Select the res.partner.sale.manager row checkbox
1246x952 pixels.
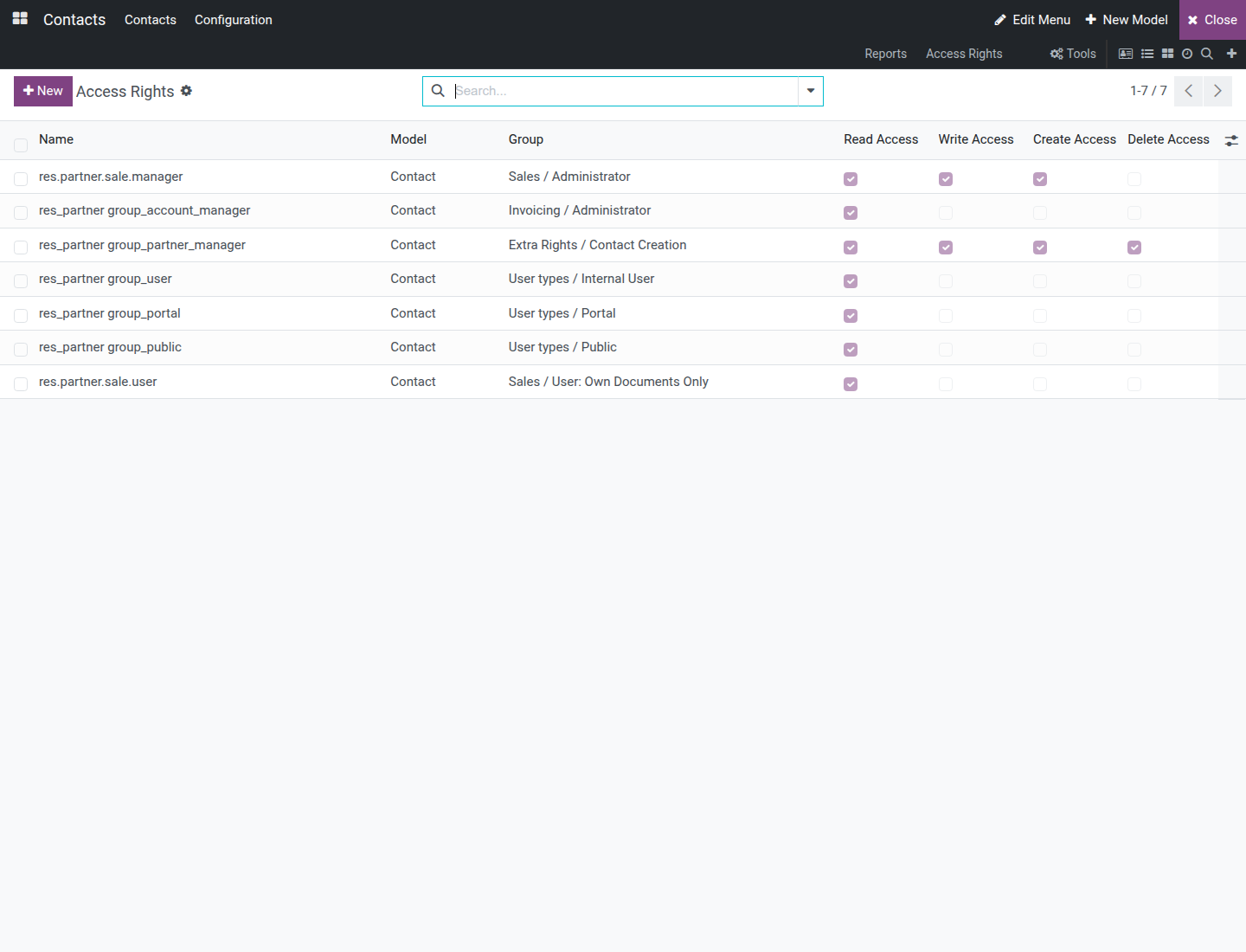coord(21,179)
